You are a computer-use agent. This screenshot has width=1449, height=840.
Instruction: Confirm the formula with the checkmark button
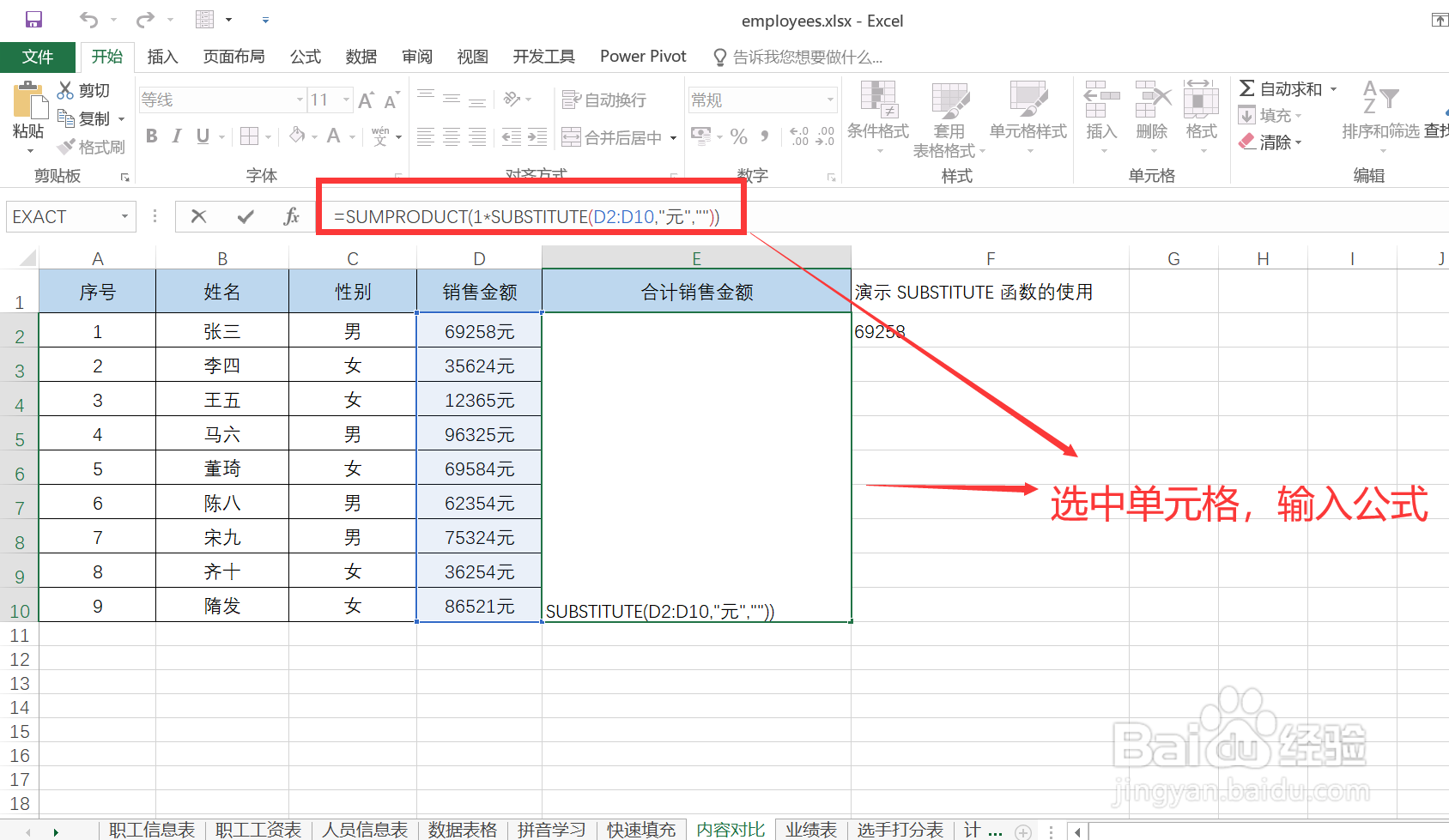(x=246, y=216)
